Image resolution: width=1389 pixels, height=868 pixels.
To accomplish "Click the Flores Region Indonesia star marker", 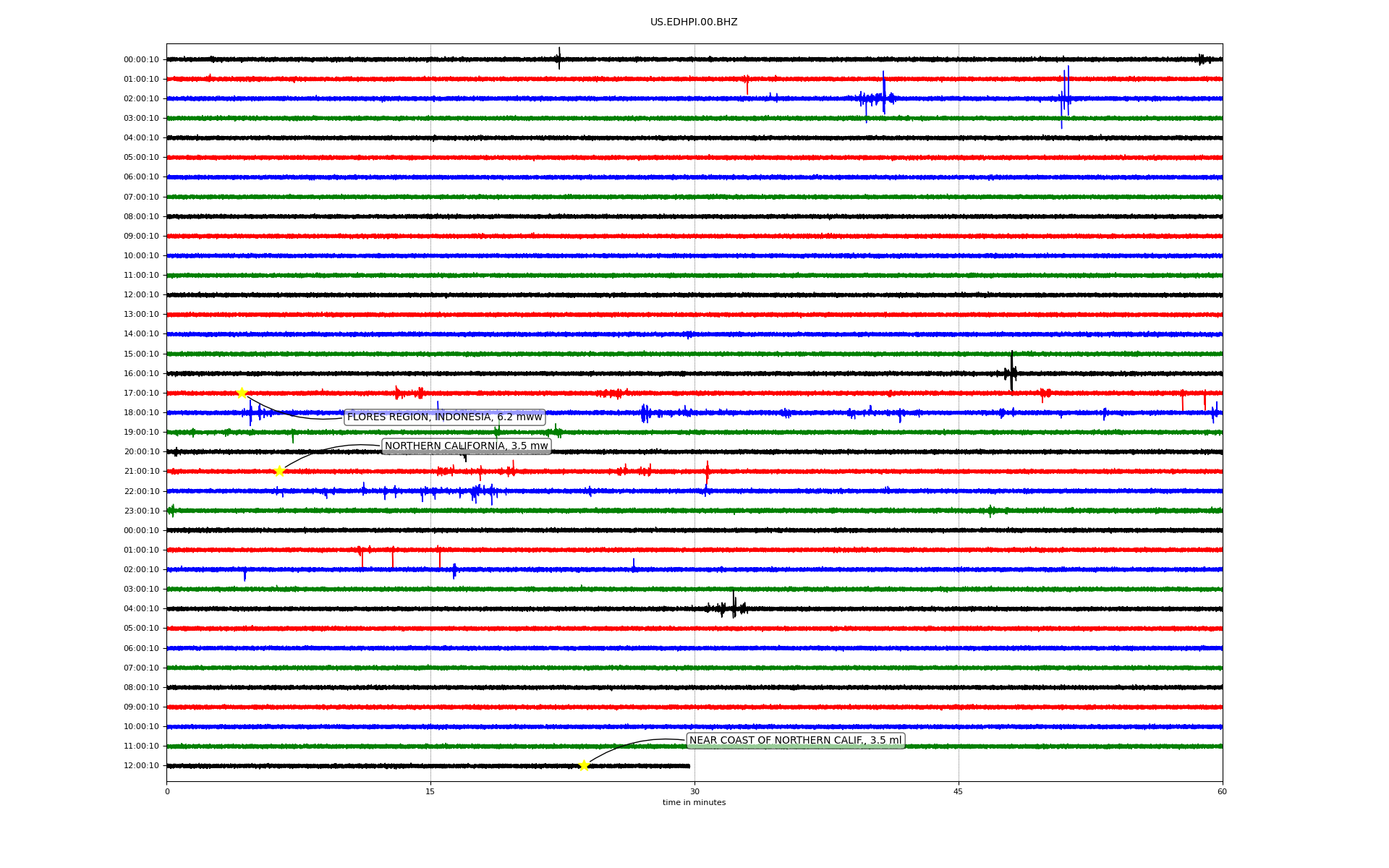I will pos(242,393).
